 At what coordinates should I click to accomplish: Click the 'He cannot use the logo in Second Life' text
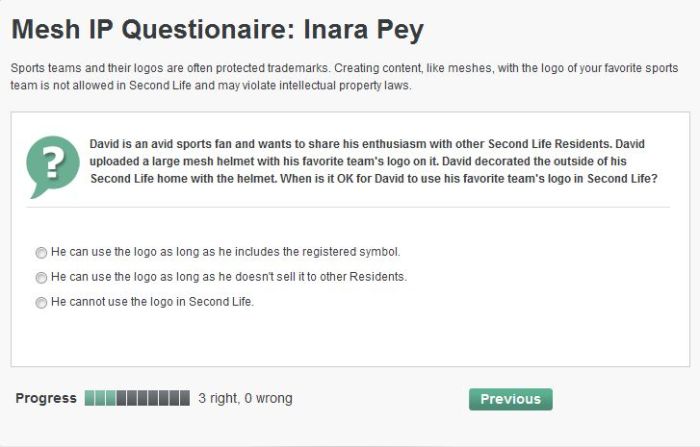point(152,301)
